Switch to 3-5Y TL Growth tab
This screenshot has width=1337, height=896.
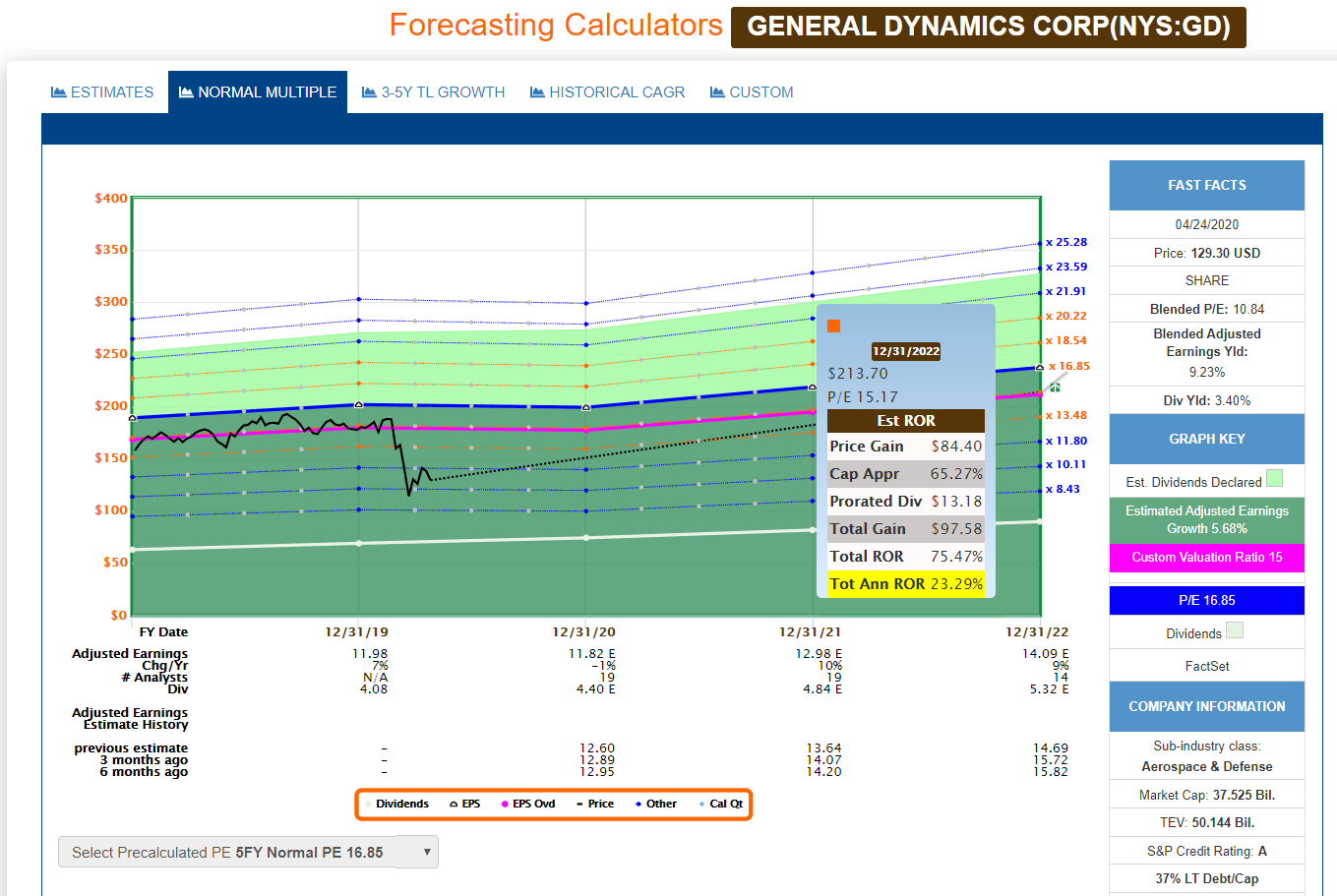[433, 92]
